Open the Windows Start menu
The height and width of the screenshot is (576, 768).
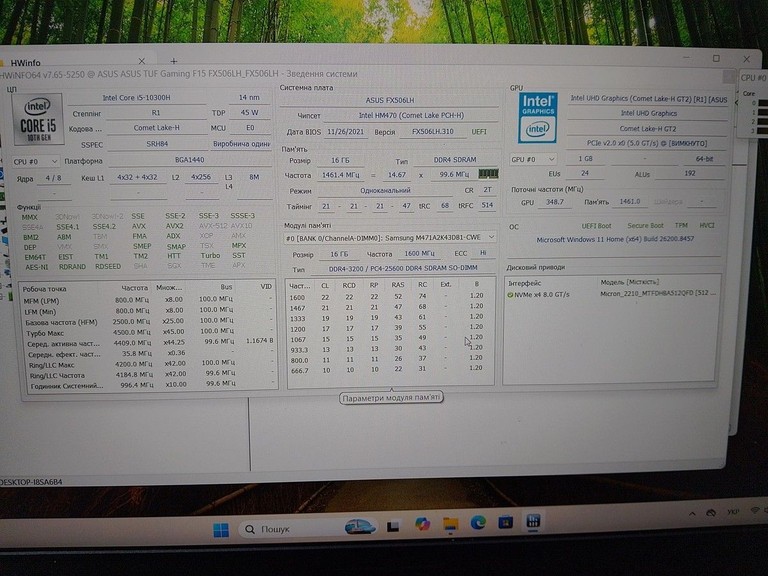221,529
